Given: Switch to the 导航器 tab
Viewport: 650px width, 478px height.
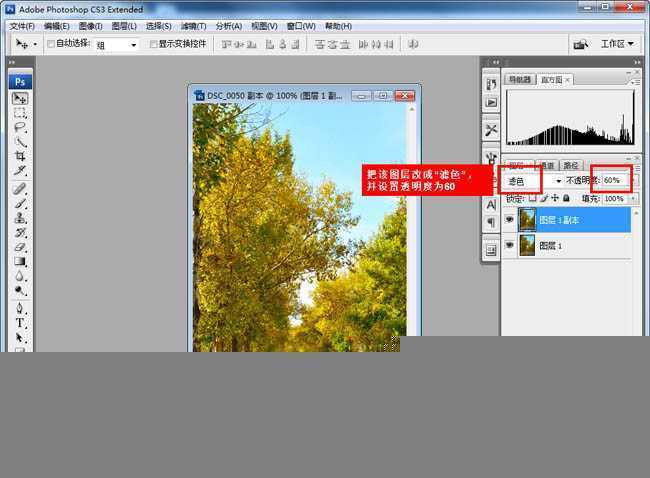Looking at the screenshot, I should click(520, 79).
